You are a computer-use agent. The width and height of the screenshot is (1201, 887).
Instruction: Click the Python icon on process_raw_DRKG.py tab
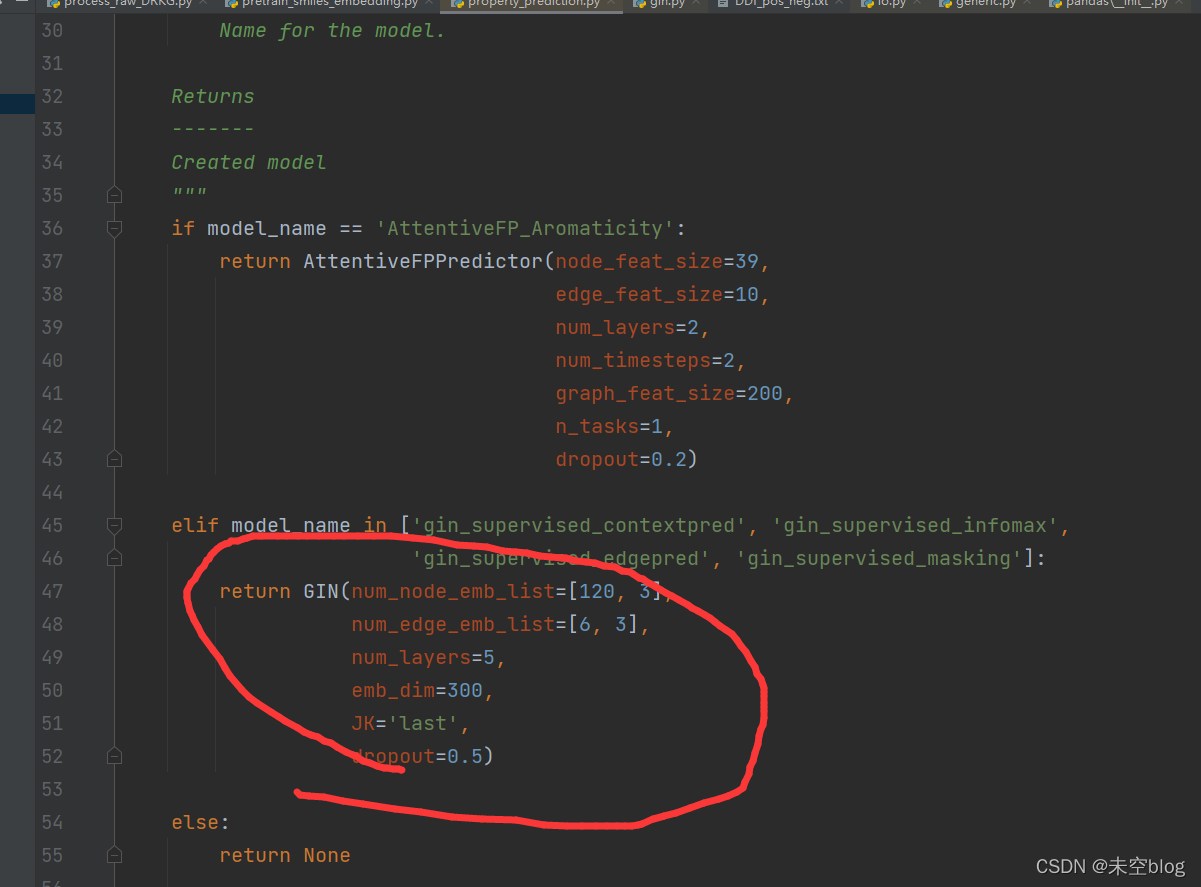[x=55, y=4]
